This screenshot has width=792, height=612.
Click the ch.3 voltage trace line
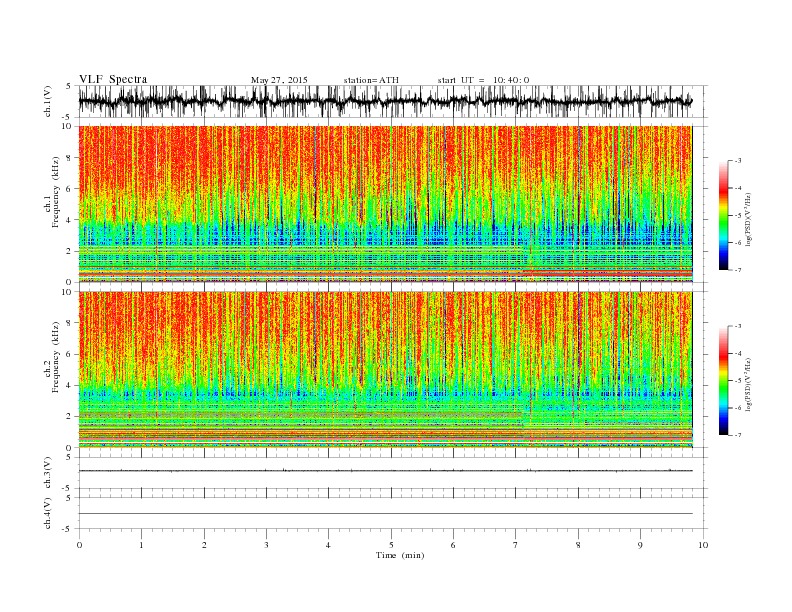(x=385, y=471)
